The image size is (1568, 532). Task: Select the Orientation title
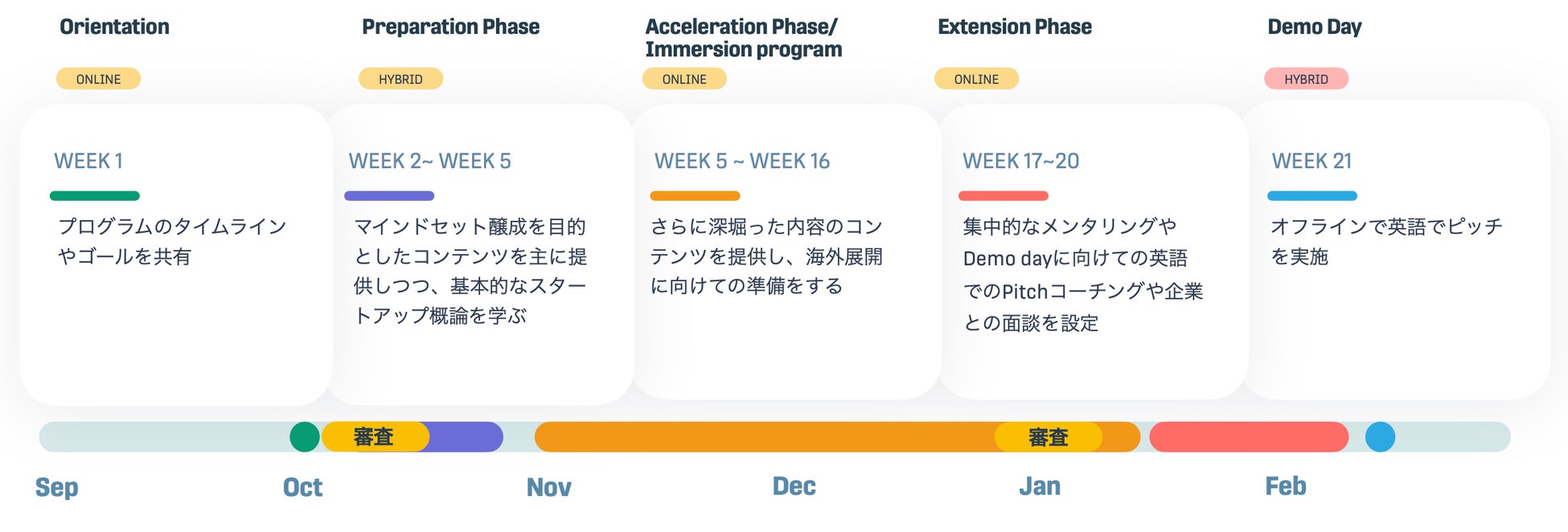click(114, 27)
